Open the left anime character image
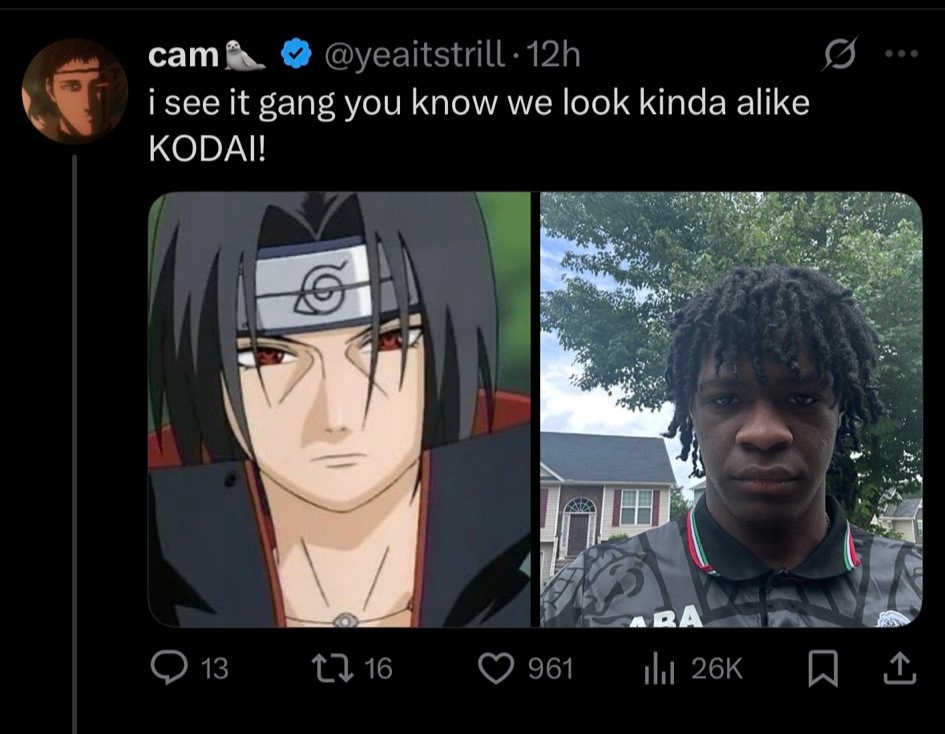Image resolution: width=945 pixels, height=734 pixels. pyautogui.click(x=339, y=409)
